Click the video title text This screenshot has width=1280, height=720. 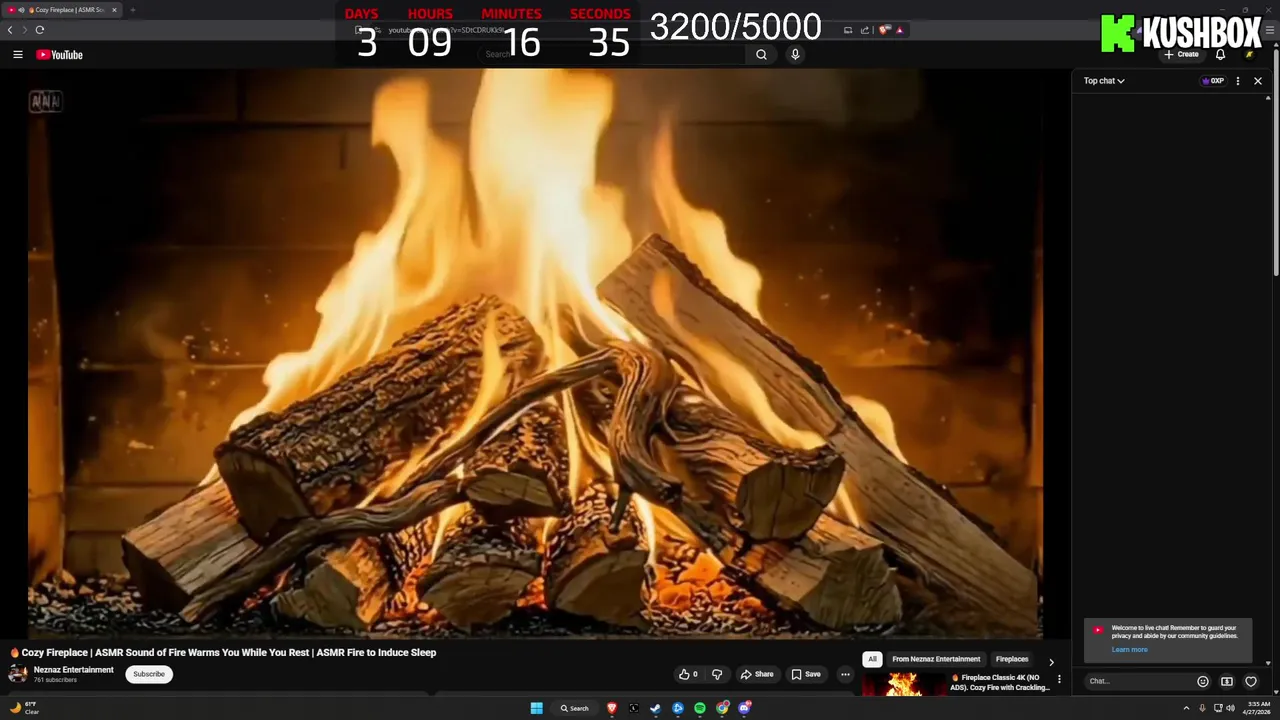click(x=223, y=652)
